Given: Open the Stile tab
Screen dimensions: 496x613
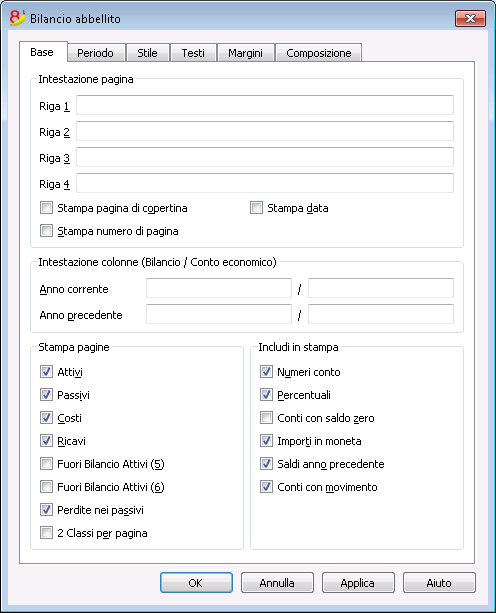Looking at the screenshot, I should 147,53.
